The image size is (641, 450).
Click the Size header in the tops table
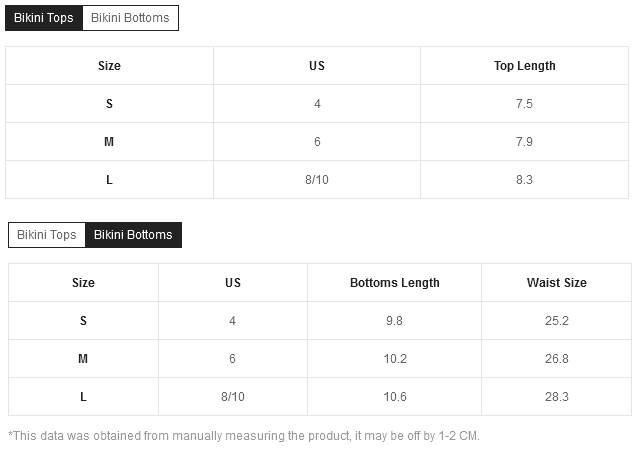(x=109, y=66)
